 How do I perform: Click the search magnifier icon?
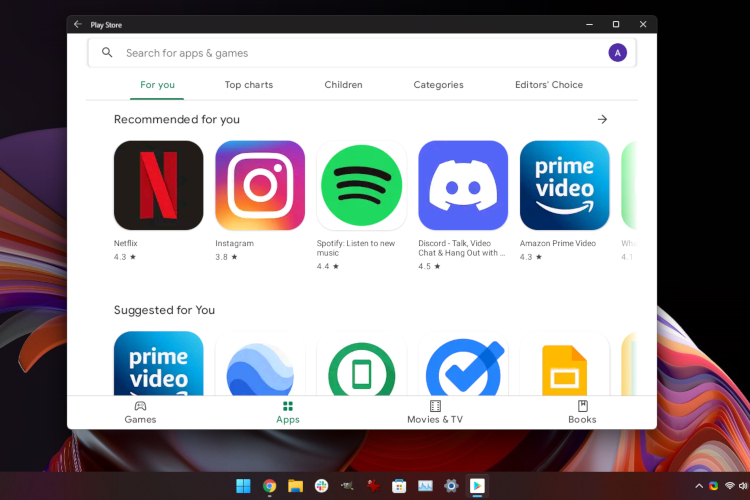coord(107,53)
